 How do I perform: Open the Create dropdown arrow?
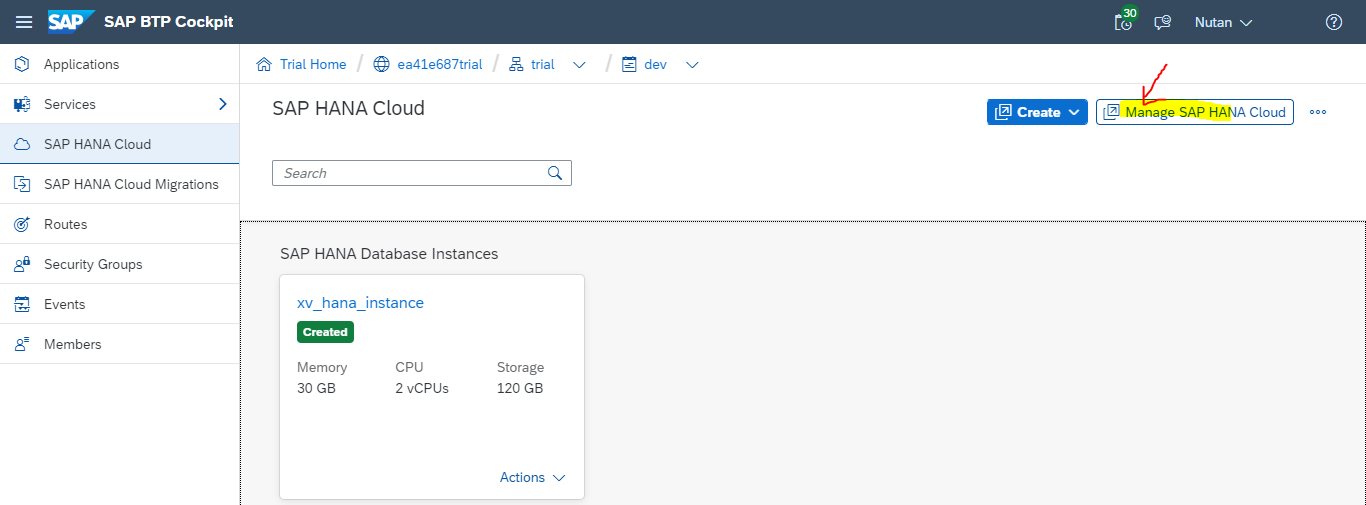pos(1074,112)
